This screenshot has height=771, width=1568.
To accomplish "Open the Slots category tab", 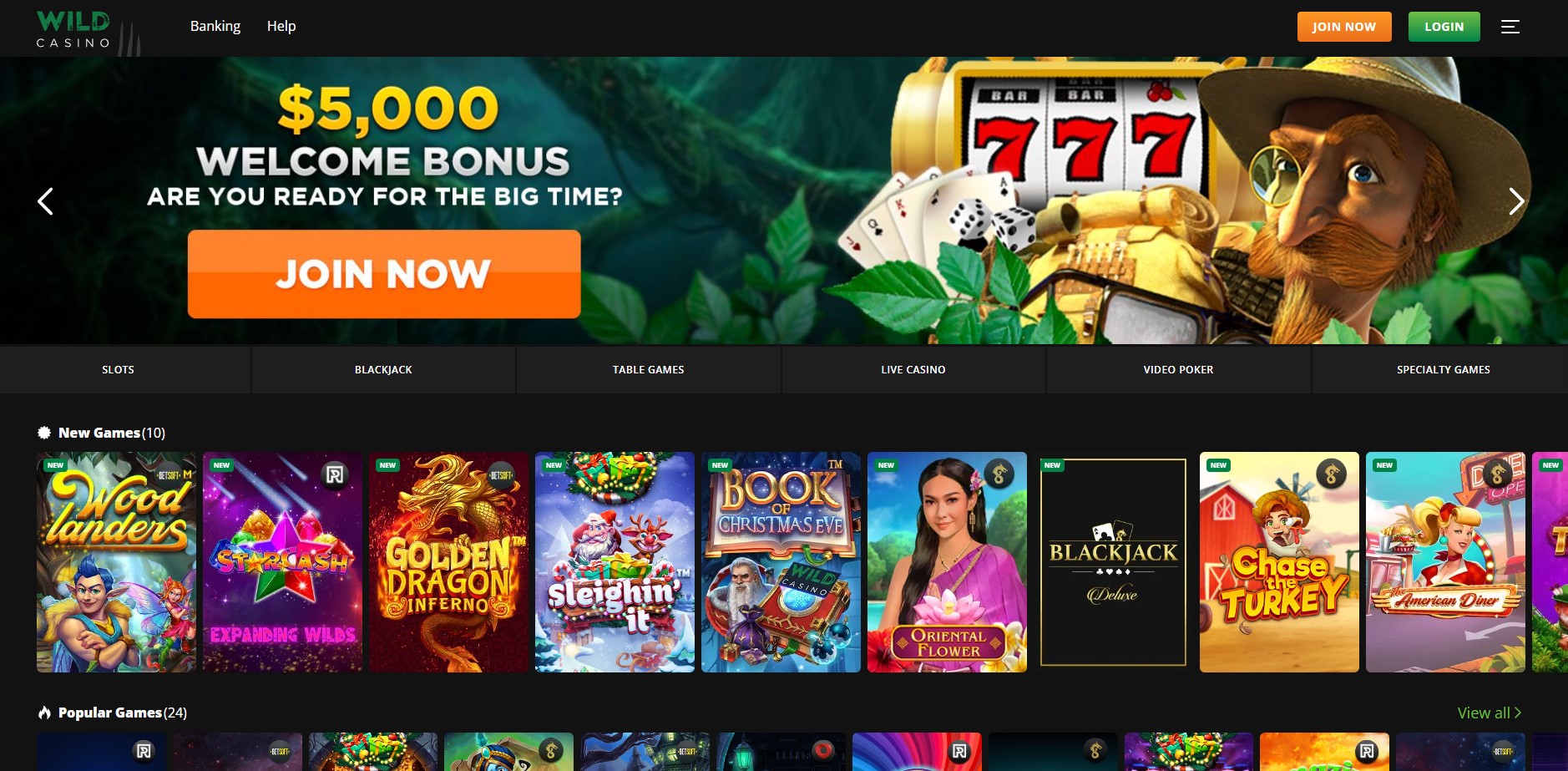I will pyautogui.click(x=118, y=369).
